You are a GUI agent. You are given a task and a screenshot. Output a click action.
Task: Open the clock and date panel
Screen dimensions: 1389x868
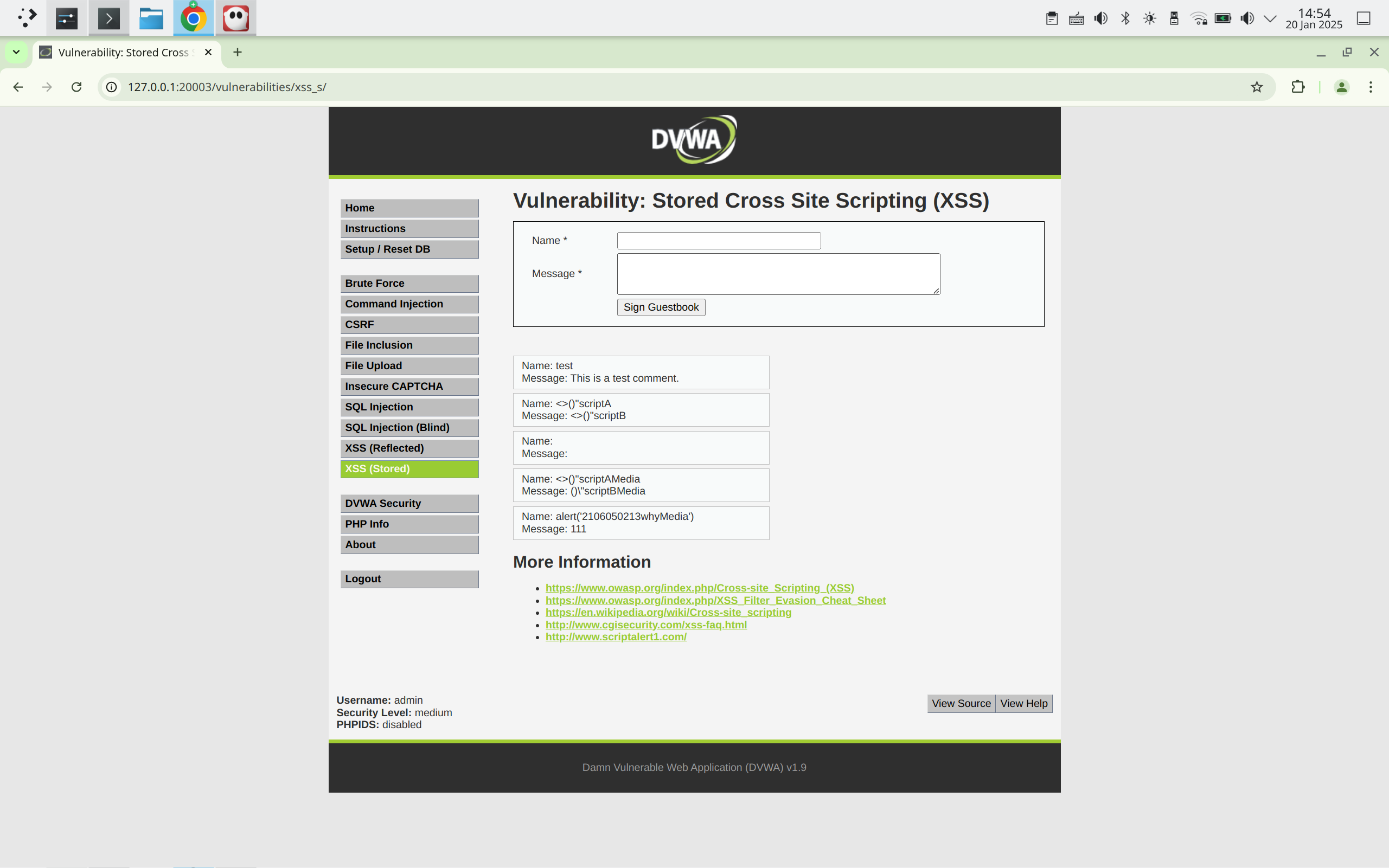pos(1313,18)
